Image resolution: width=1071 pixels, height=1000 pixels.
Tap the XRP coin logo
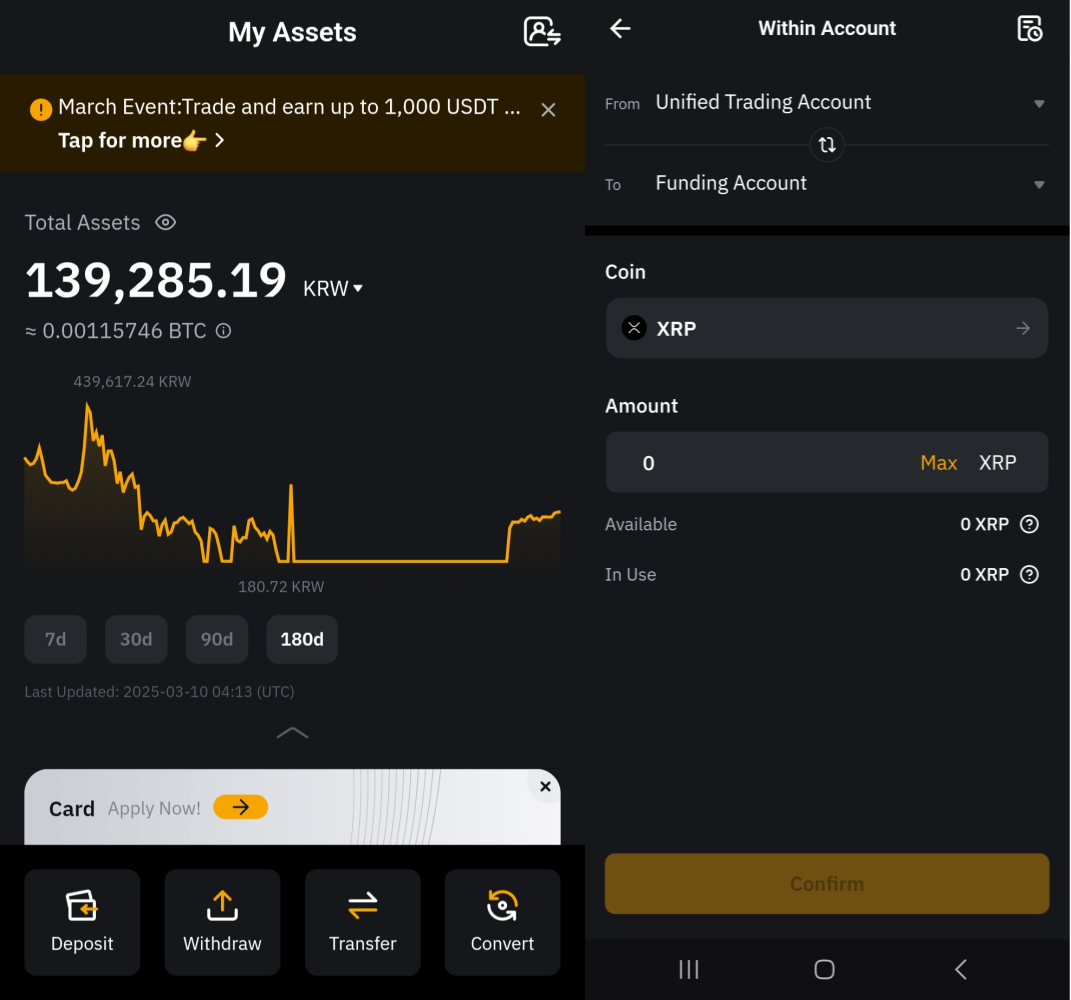[x=634, y=328]
